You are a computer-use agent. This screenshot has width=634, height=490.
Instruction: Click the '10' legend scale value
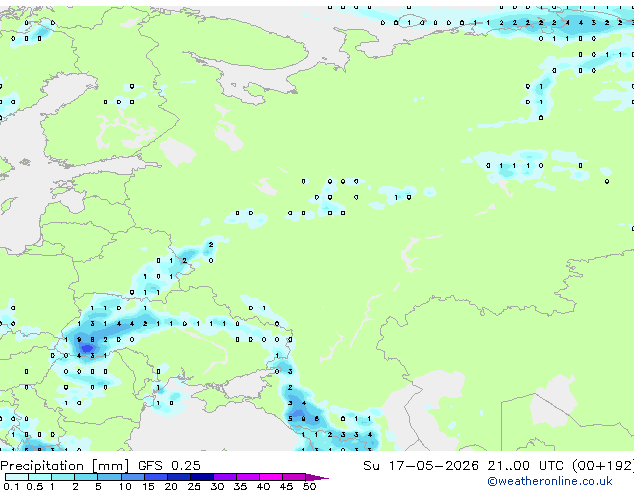(x=125, y=486)
